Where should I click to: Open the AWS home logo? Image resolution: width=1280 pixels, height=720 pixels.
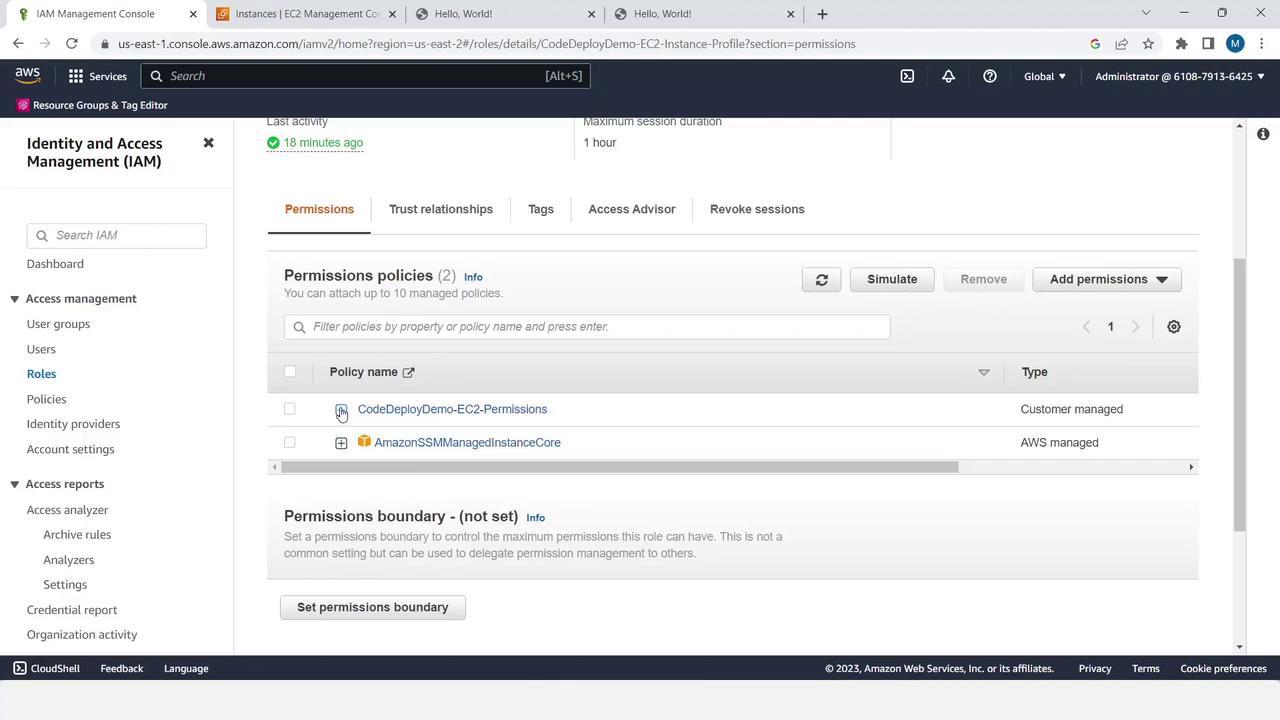[28, 76]
